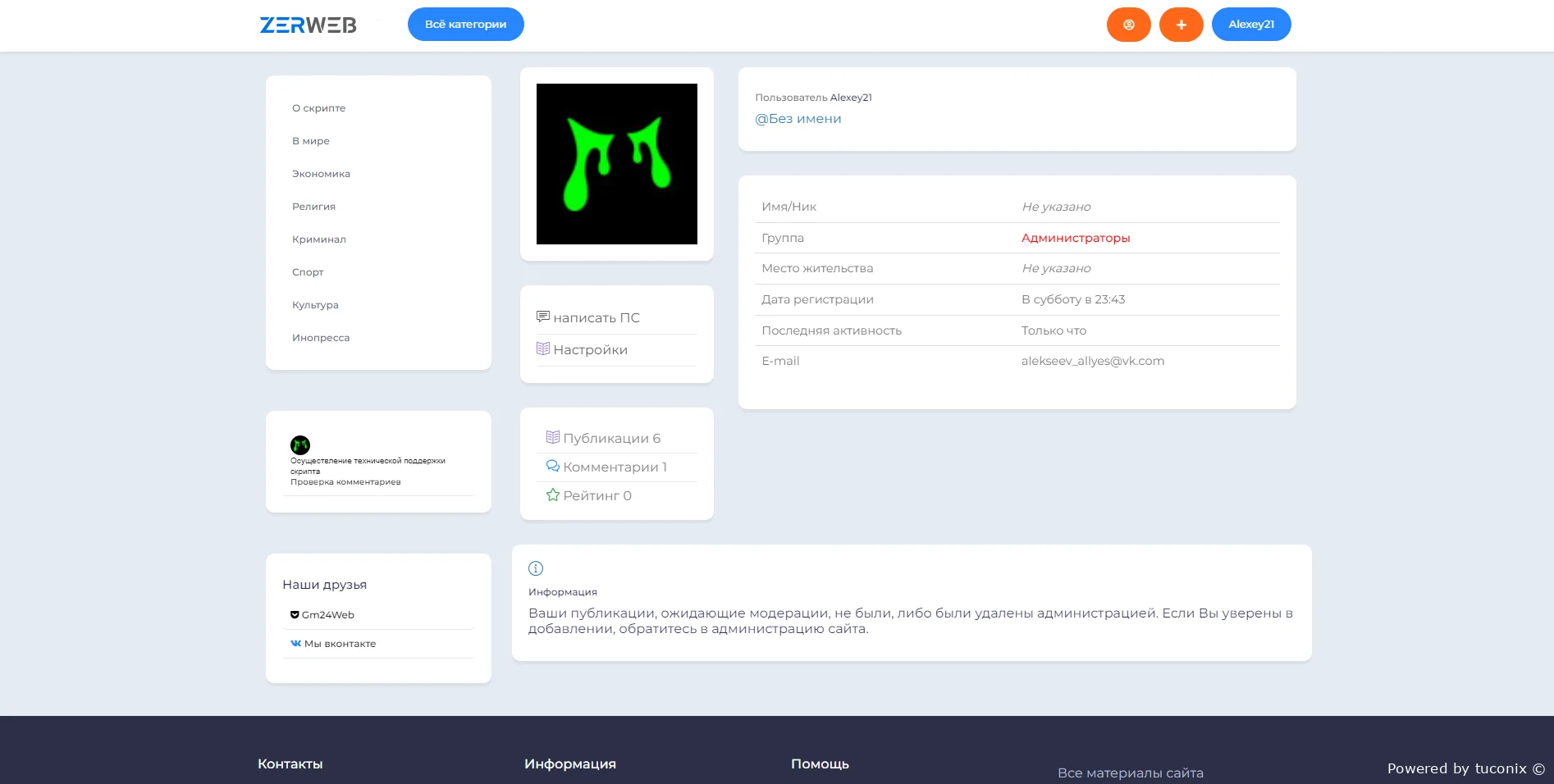Open the Alexey21 account button
Image resolution: width=1554 pixels, height=784 pixels.
[1251, 25]
